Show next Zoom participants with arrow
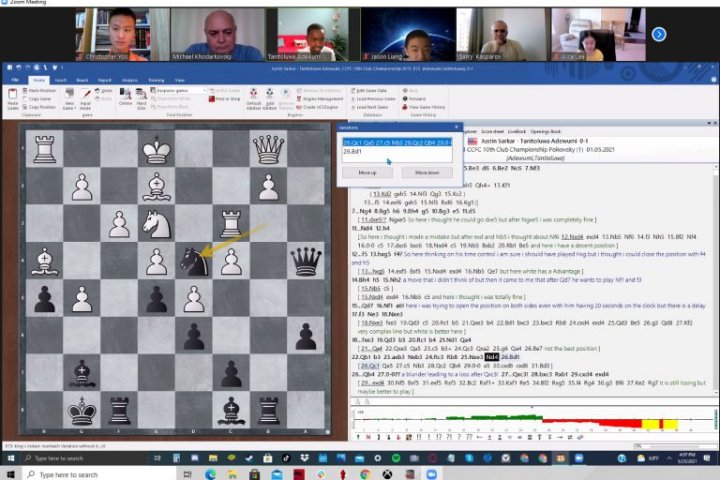This screenshot has width=720, height=480. click(659, 34)
